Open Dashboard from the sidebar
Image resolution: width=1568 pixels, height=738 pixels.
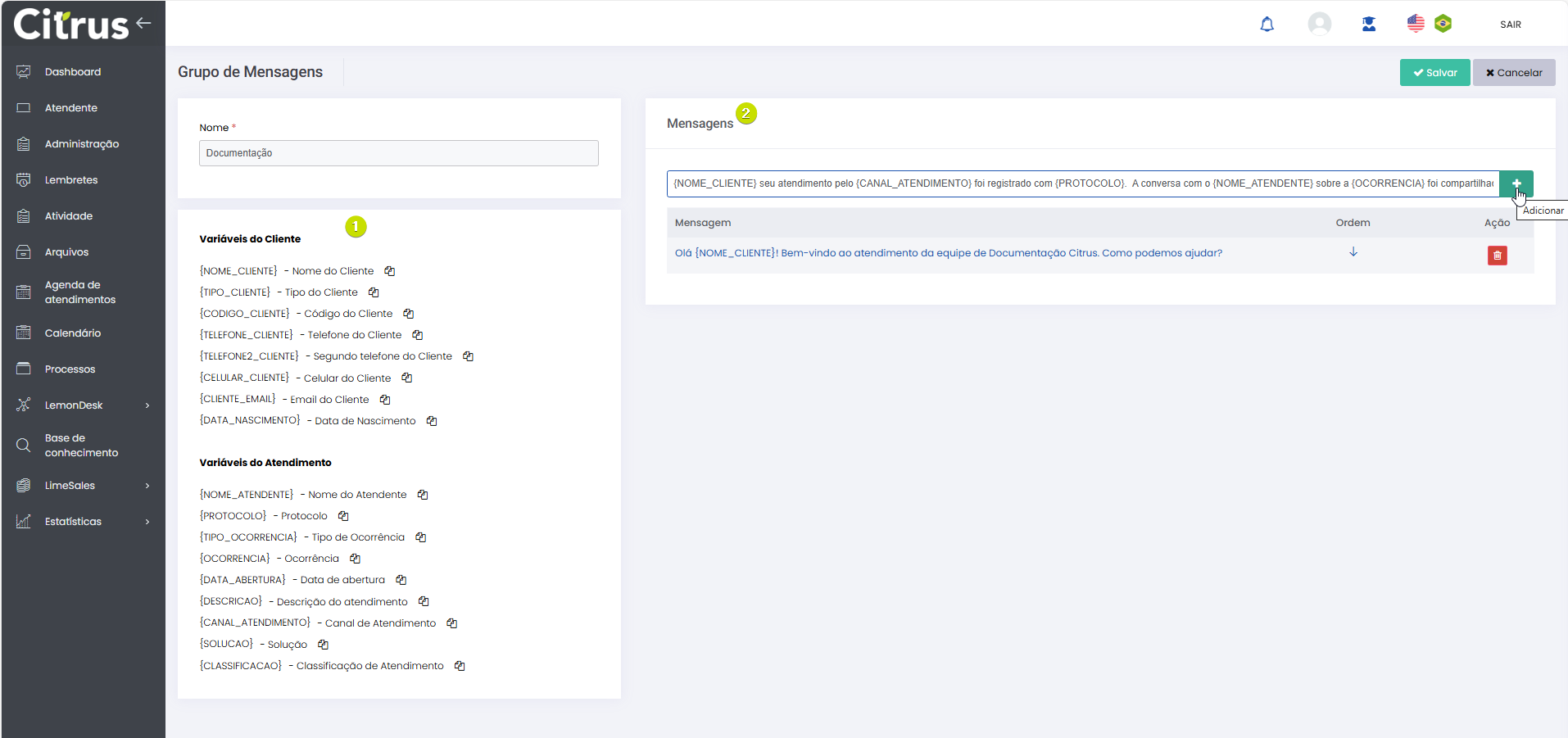(73, 72)
